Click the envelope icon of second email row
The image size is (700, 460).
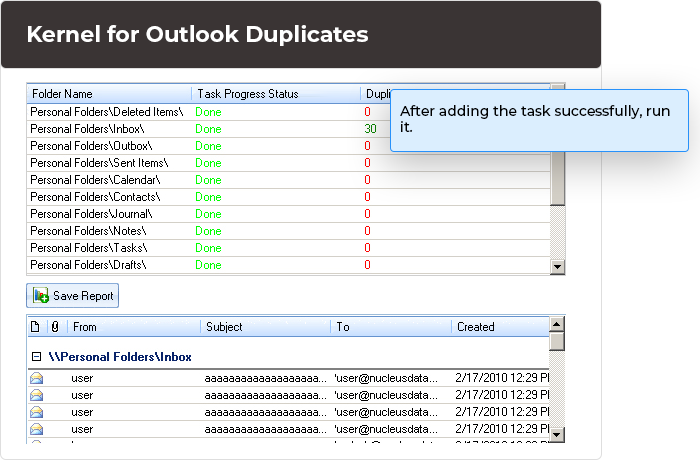37,395
